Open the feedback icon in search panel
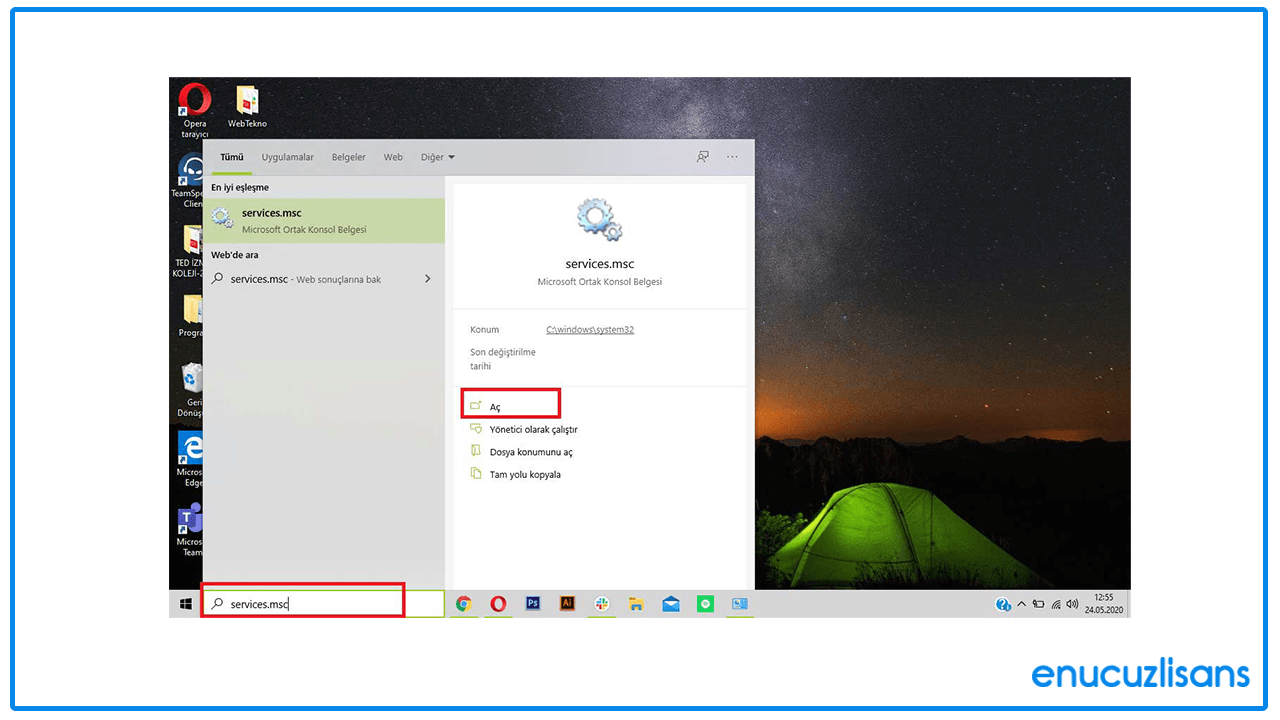 pos(703,157)
